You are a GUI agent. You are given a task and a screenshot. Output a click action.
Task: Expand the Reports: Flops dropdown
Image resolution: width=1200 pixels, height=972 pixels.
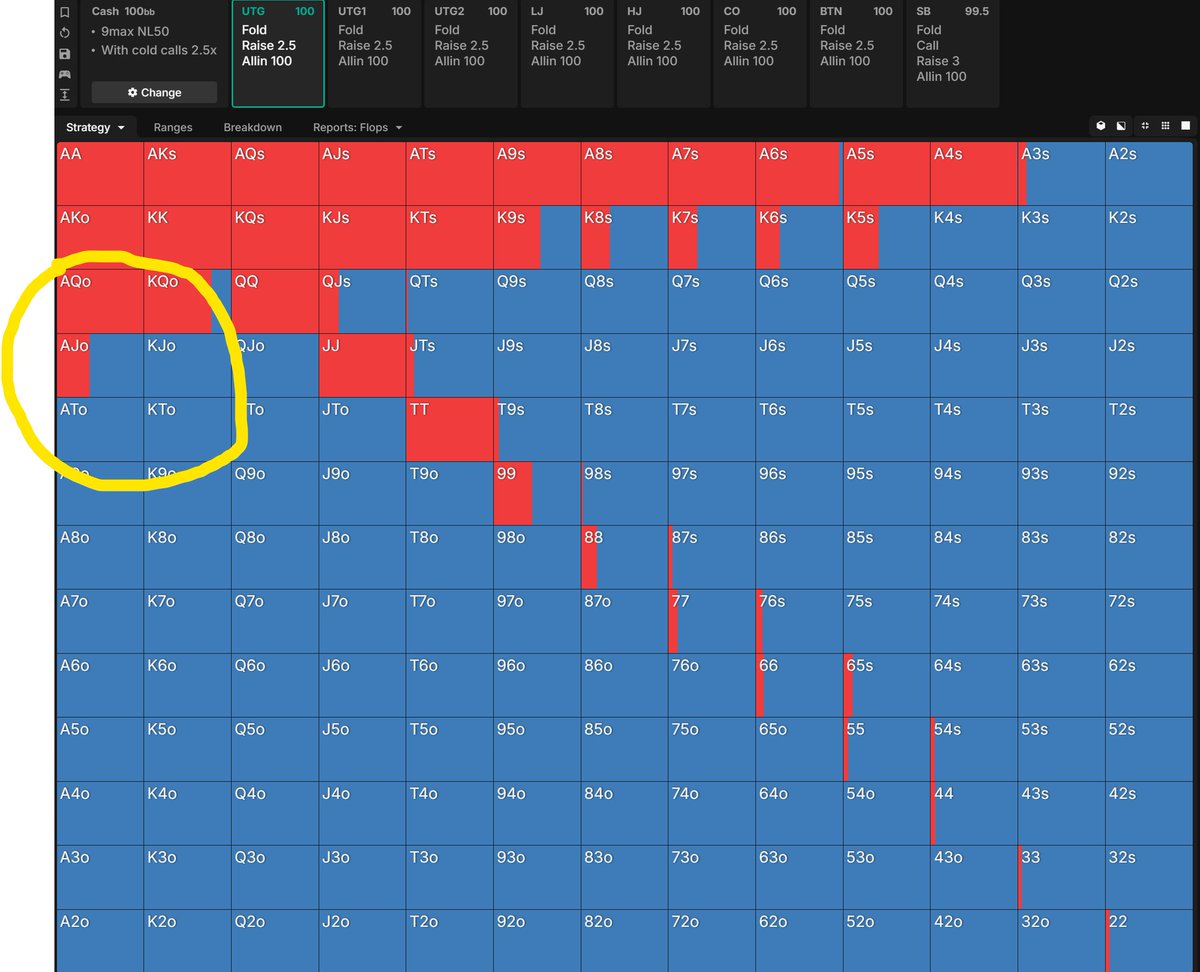click(357, 127)
